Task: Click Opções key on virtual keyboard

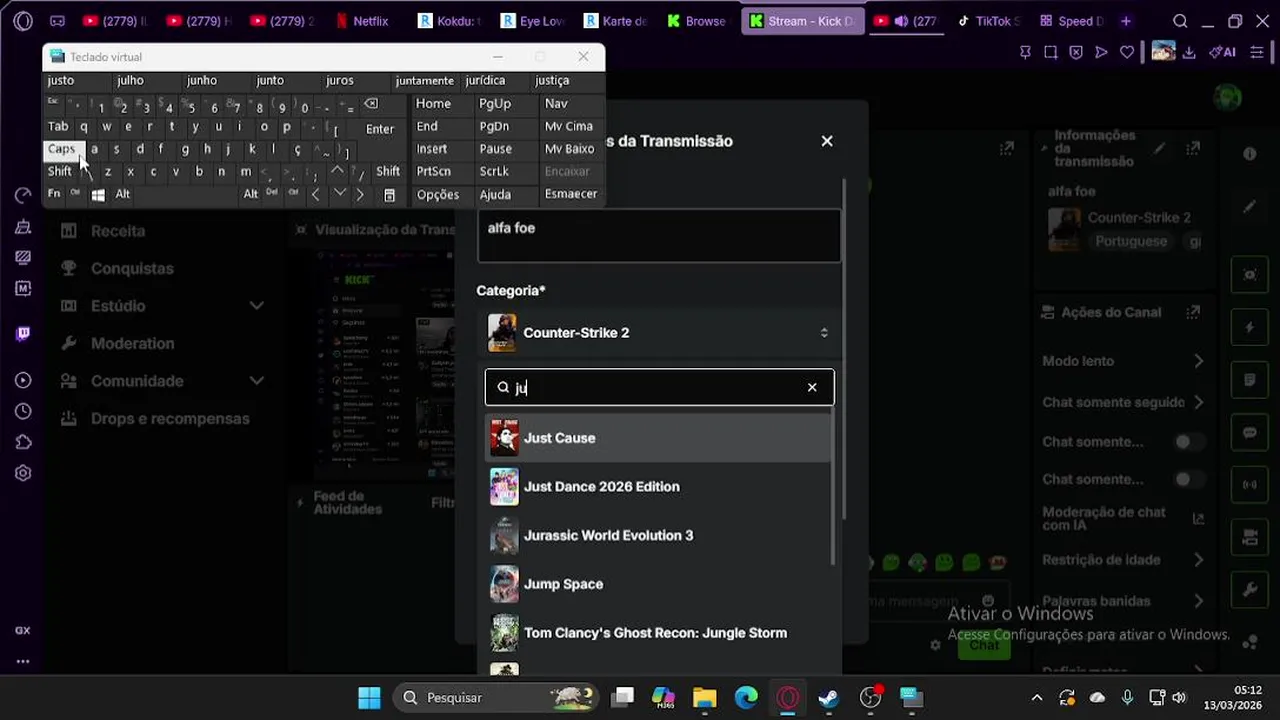Action: (x=438, y=195)
